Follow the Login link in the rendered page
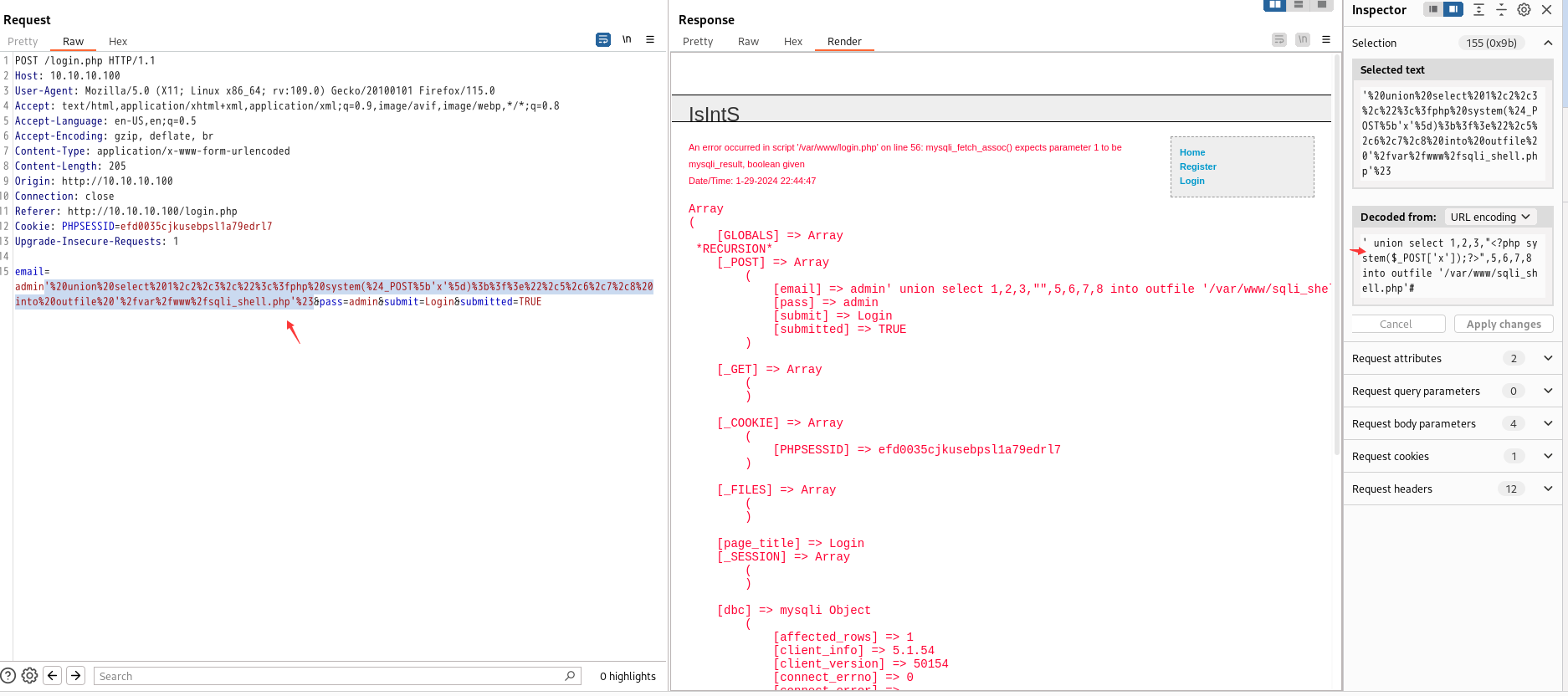This screenshot has height=696, width=1568. coord(1192,181)
